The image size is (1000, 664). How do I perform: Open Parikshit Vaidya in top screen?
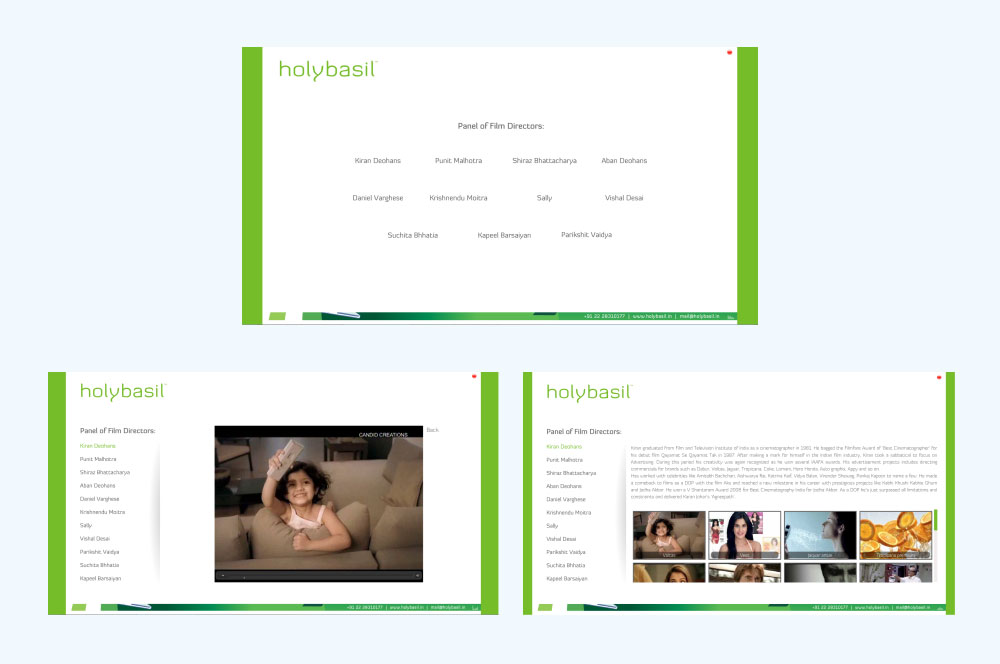586,235
